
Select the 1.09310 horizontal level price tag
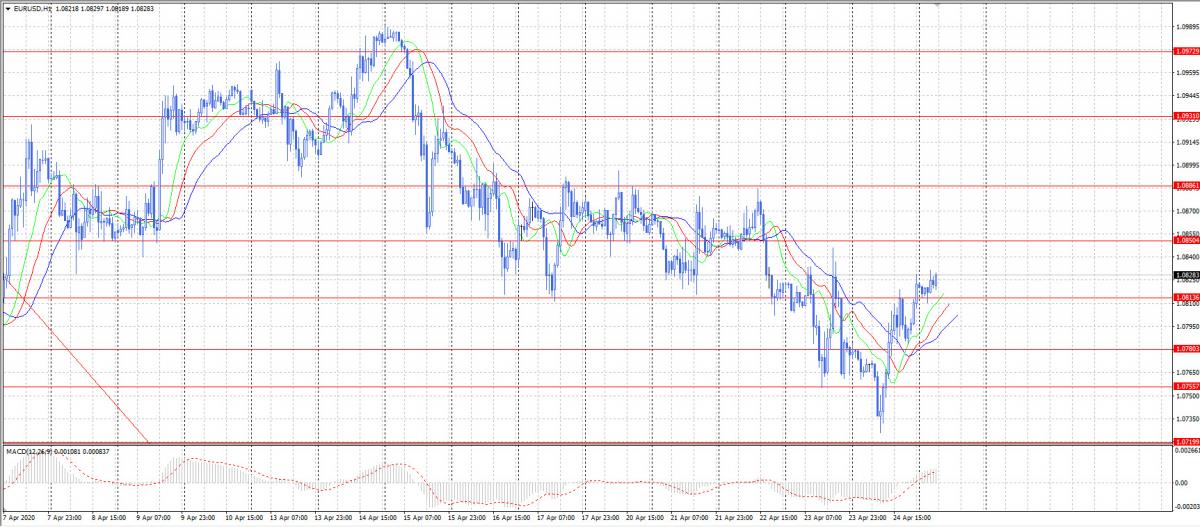(1187, 117)
